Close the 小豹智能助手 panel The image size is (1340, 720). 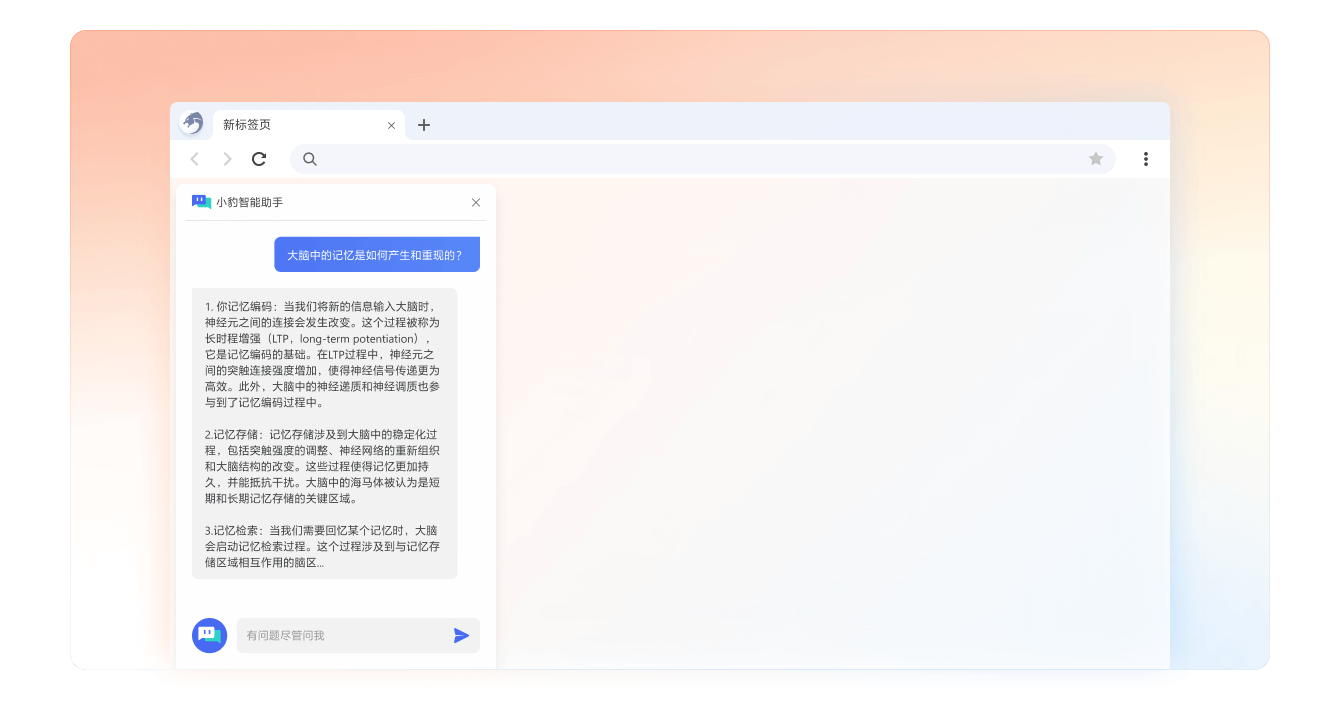(476, 202)
